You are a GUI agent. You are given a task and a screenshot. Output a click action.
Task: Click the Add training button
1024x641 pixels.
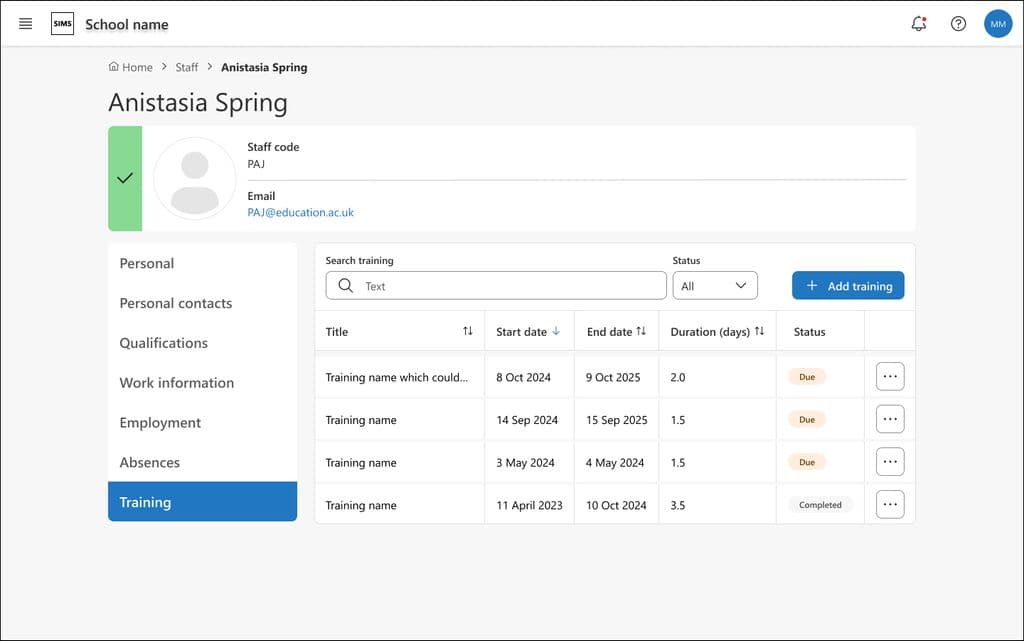[x=848, y=286]
